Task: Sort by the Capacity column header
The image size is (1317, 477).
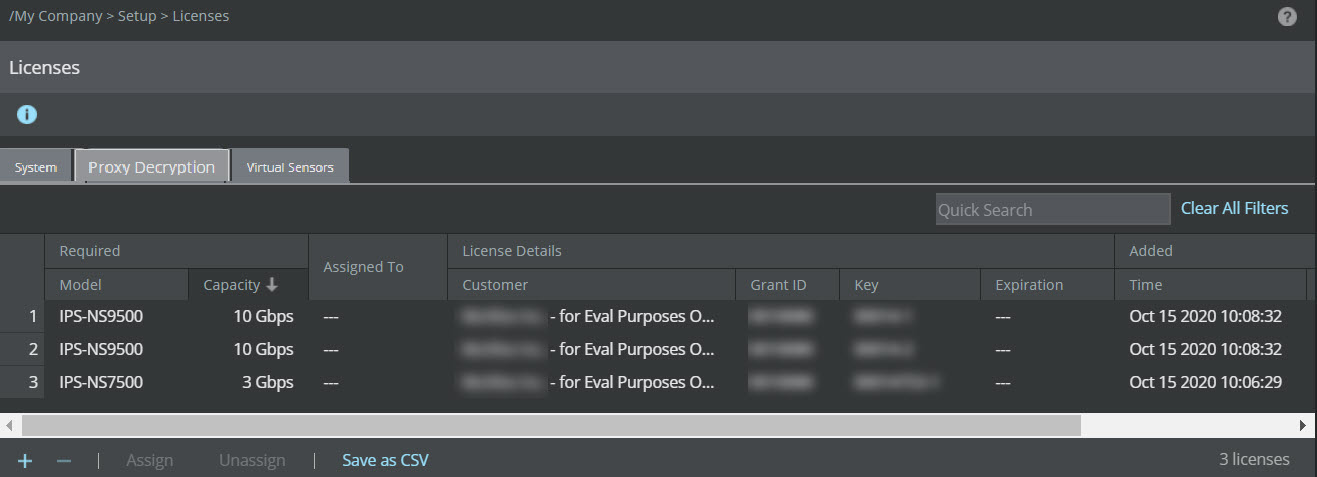Action: pos(248,285)
